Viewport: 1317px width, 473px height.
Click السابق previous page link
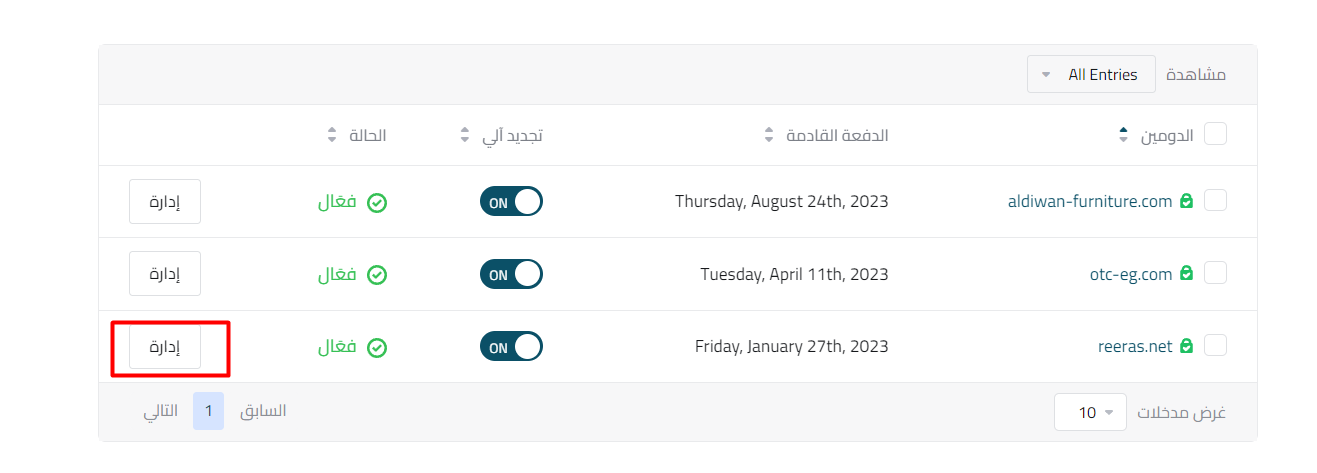click(263, 411)
